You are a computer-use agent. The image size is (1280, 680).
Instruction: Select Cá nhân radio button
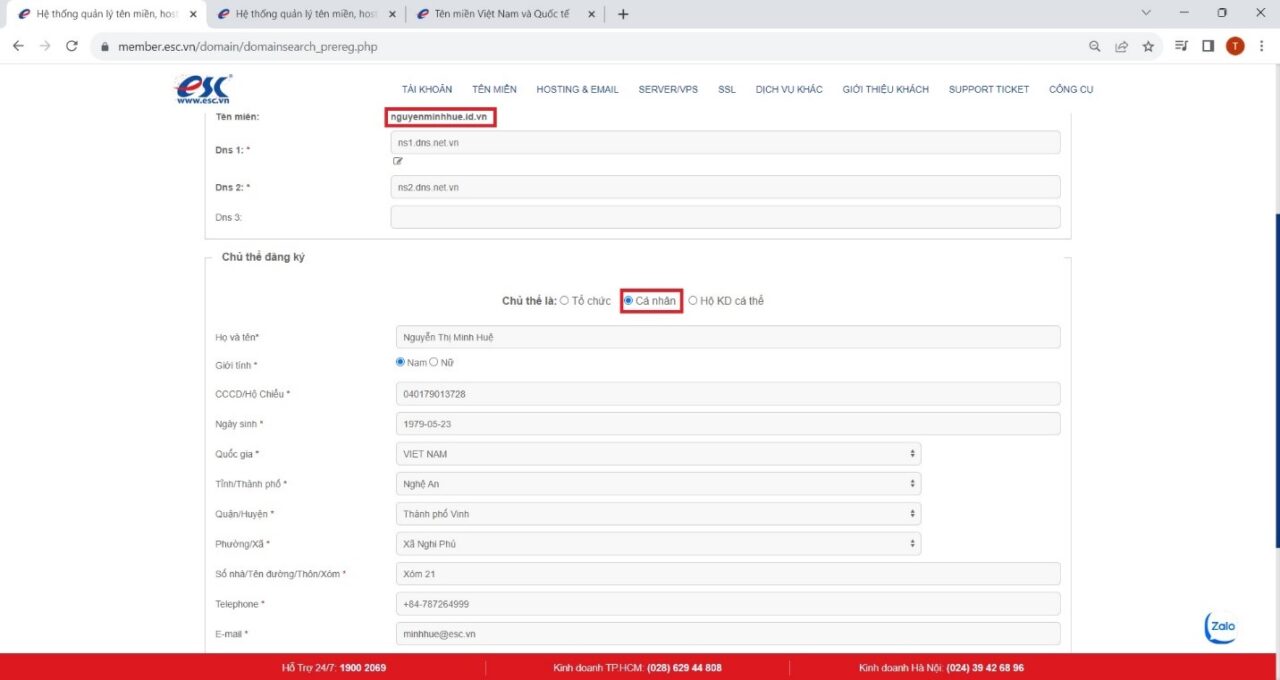pos(628,300)
